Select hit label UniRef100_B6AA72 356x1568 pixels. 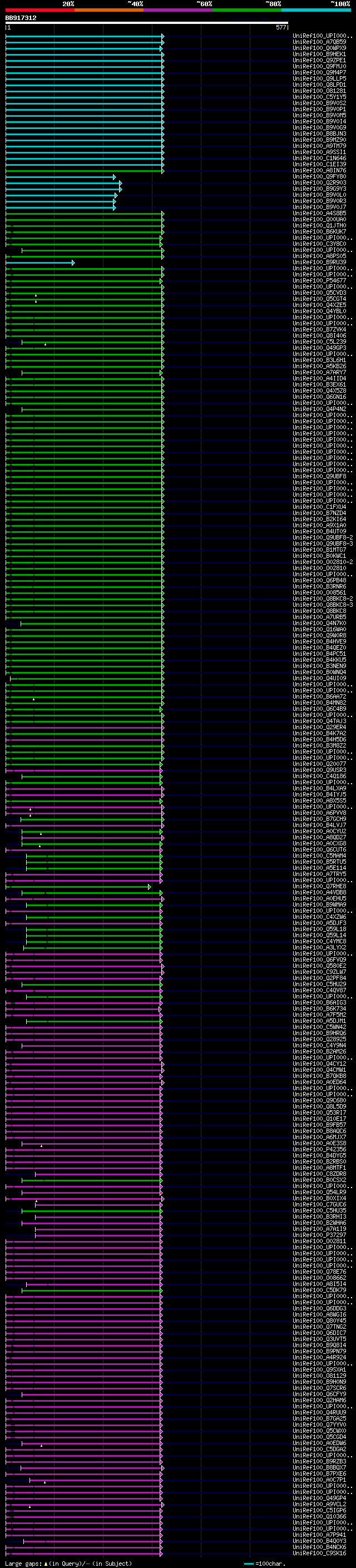pos(319,696)
